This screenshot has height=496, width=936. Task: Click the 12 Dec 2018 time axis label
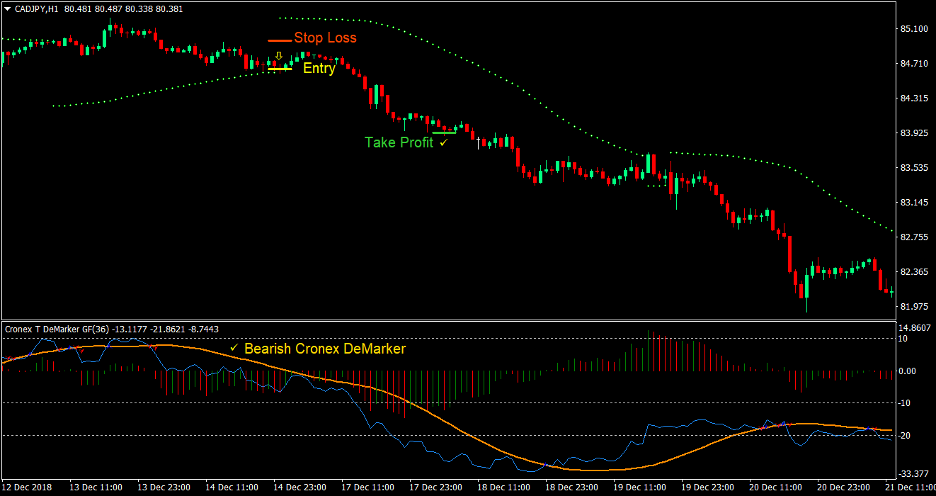pos(27,487)
